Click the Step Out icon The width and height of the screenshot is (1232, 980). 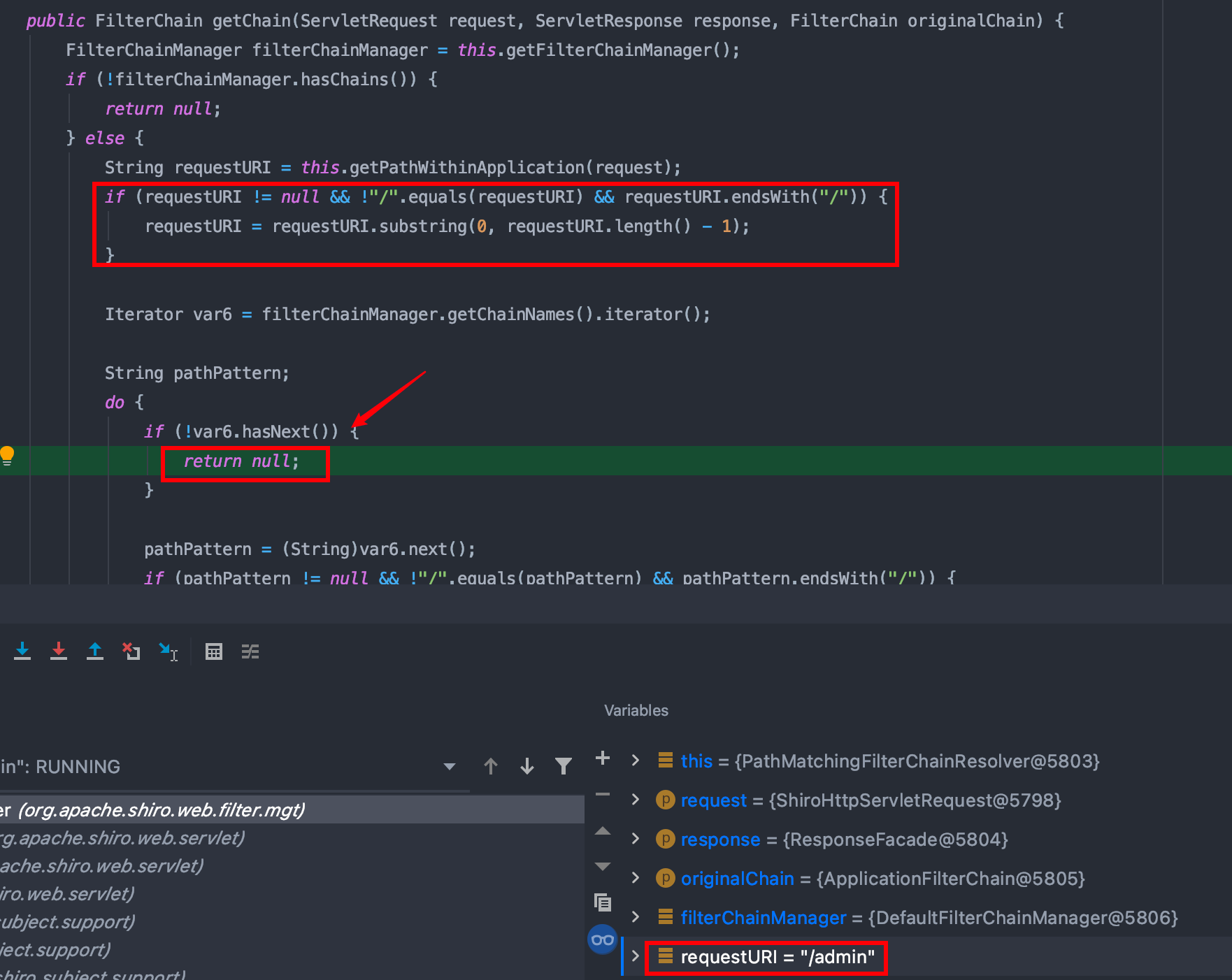(x=95, y=651)
